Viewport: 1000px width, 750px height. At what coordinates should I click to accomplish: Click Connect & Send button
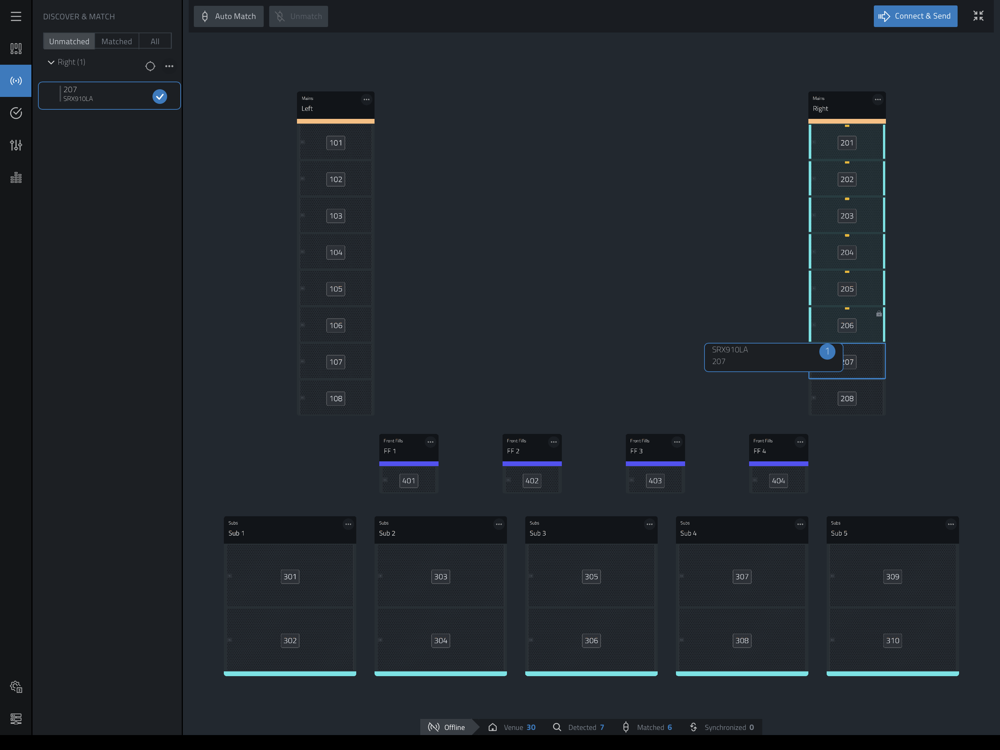pyautogui.click(x=915, y=16)
